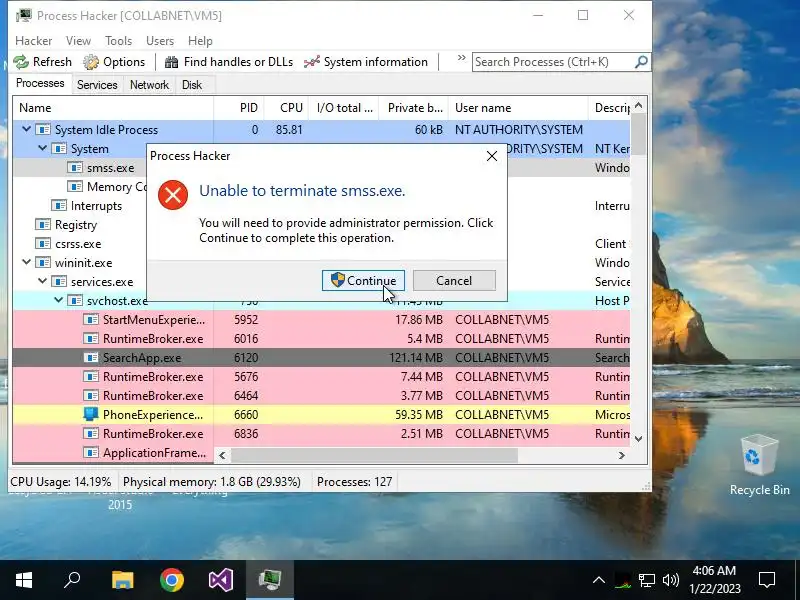Screen dimensions: 800x600
Task: Select the smss.exe process icon
Action: point(75,167)
